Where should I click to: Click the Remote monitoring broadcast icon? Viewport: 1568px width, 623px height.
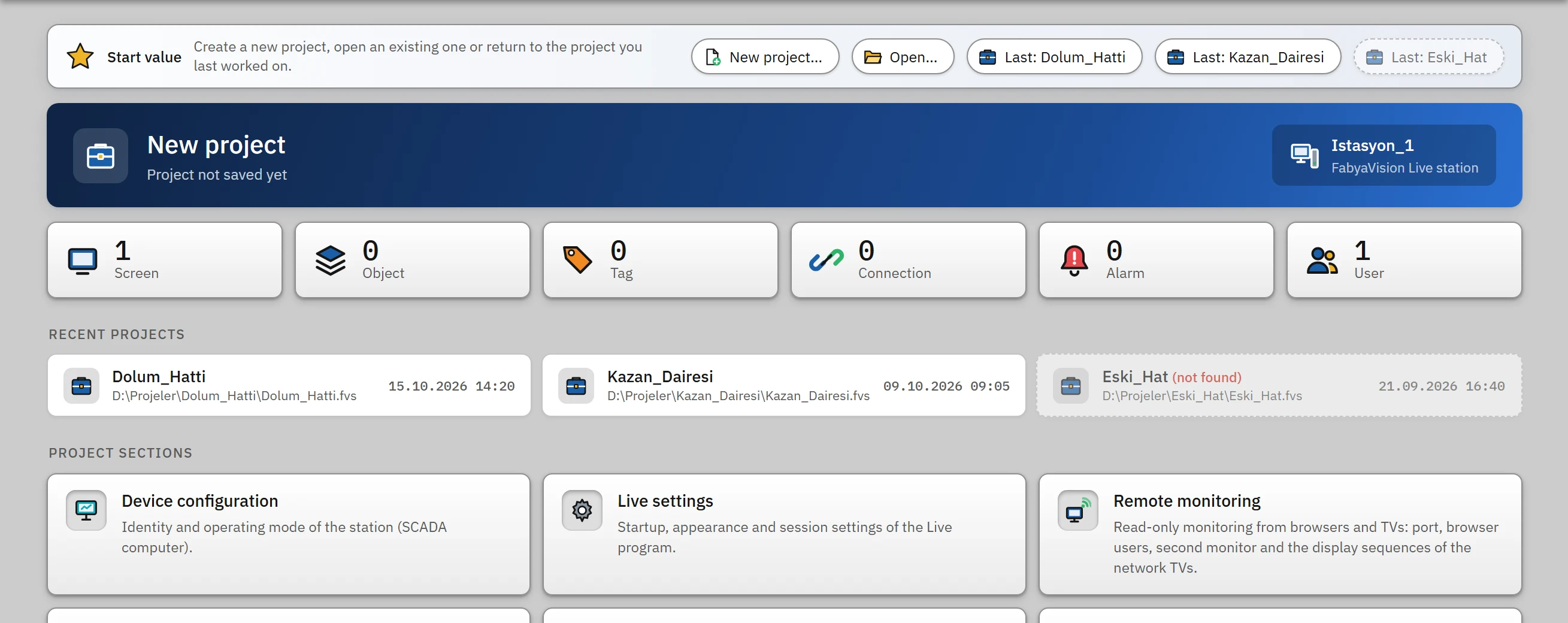tap(1077, 510)
